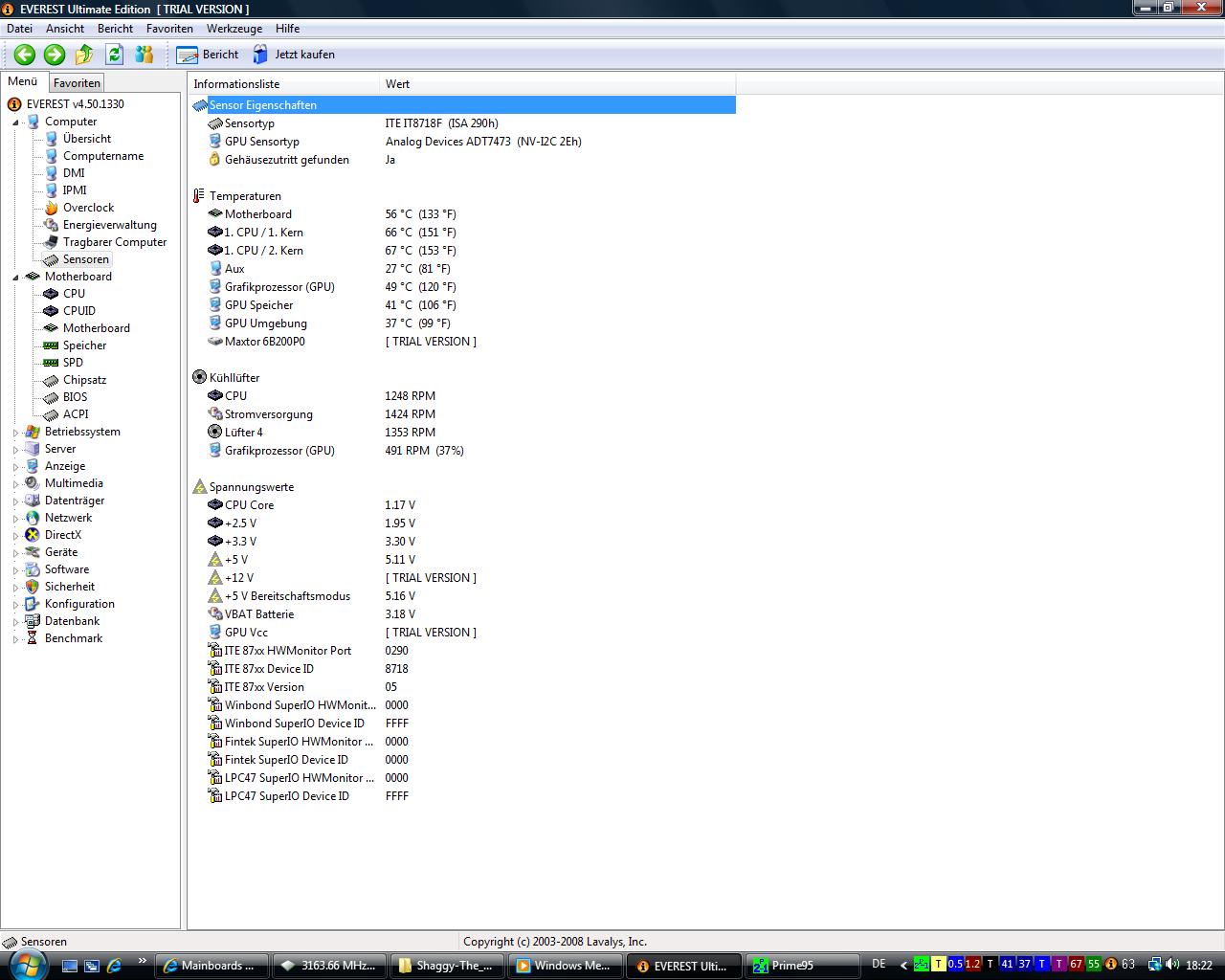Click the green Back arrow toolbar icon
The width and height of the screenshot is (1225, 980).
click(25, 55)
